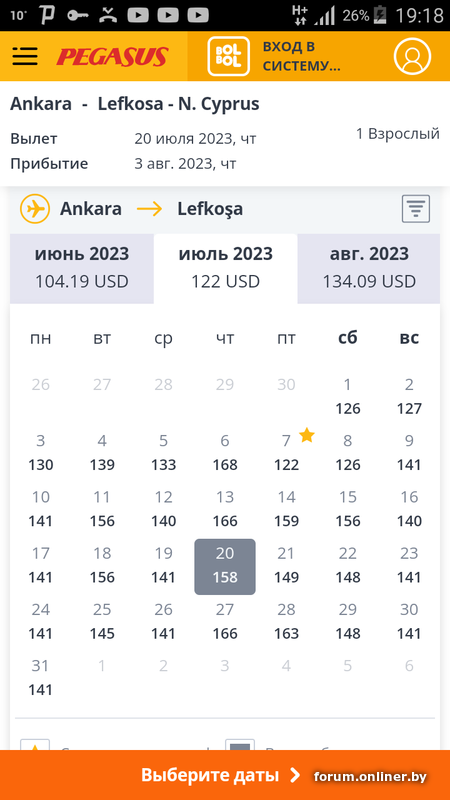The width and height of the screenshot is (450, 800).
Task: Tap the yellow airplane icon
Action: 35,209
